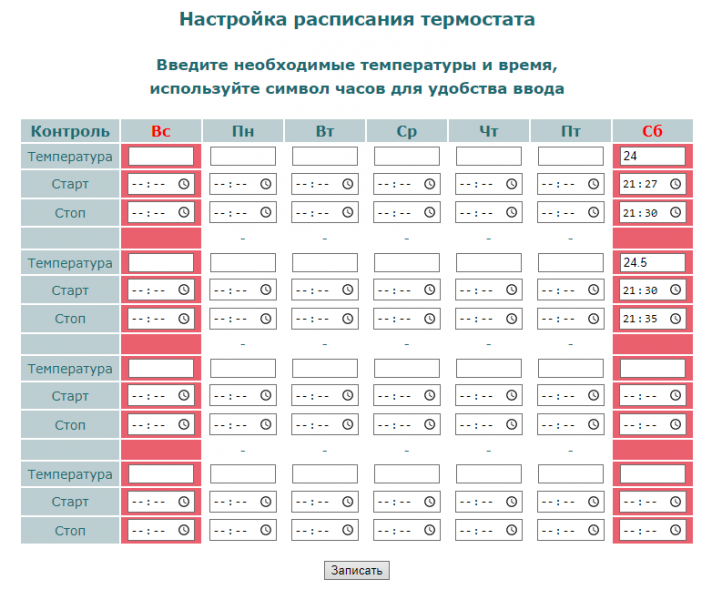Click clock icon in first block Старт, Пн column

[266, 184]
